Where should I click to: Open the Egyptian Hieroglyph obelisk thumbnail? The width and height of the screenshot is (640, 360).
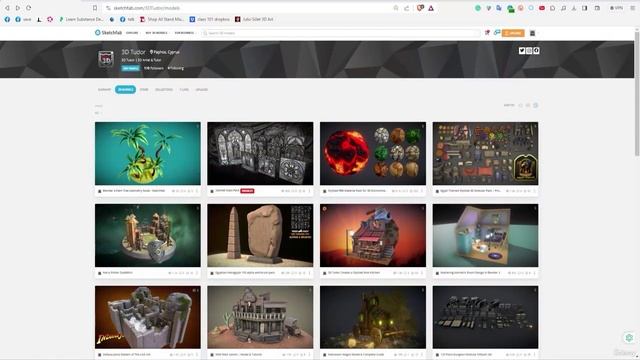[260, 235]
